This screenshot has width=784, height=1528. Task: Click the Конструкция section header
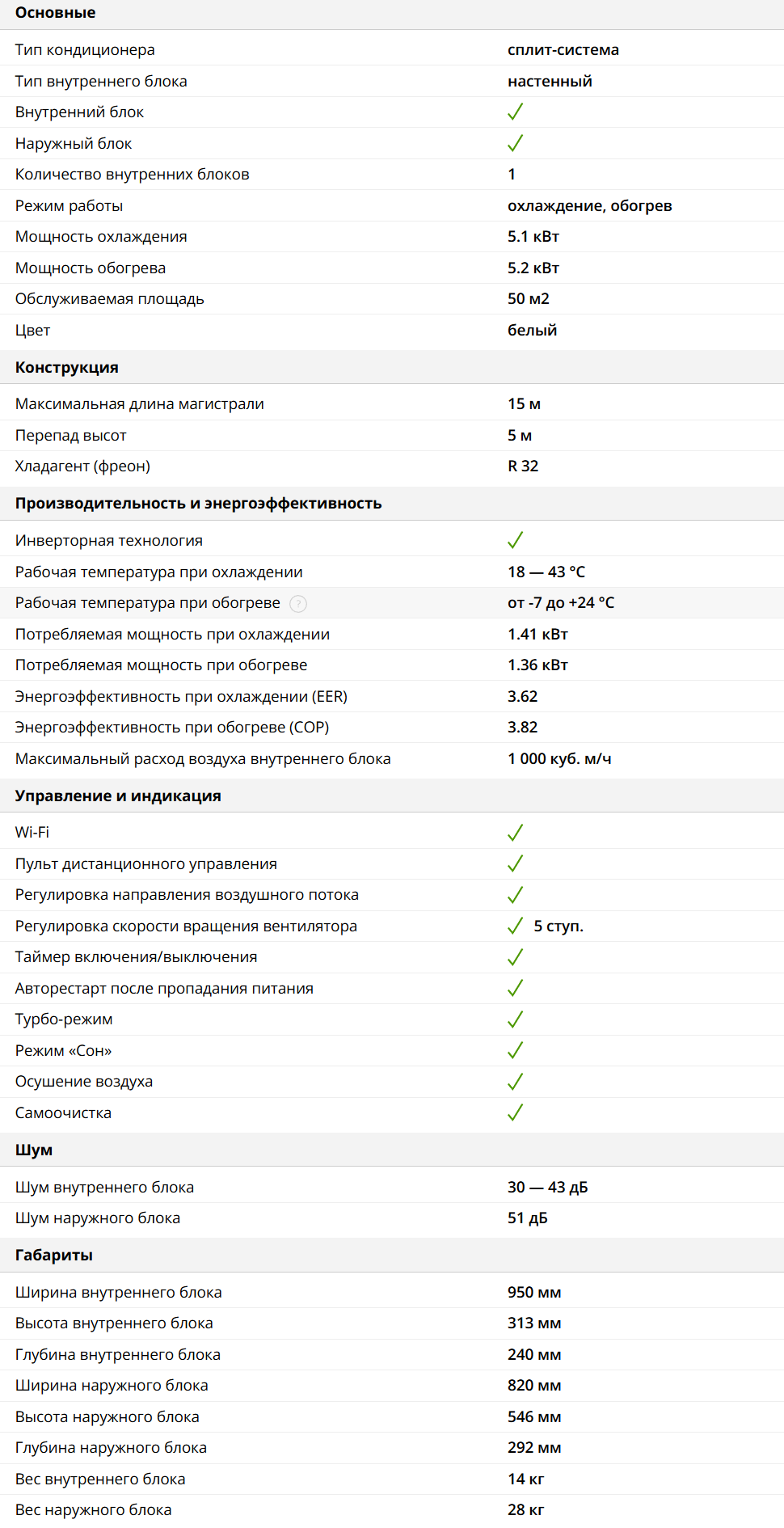tap(66, 368)
